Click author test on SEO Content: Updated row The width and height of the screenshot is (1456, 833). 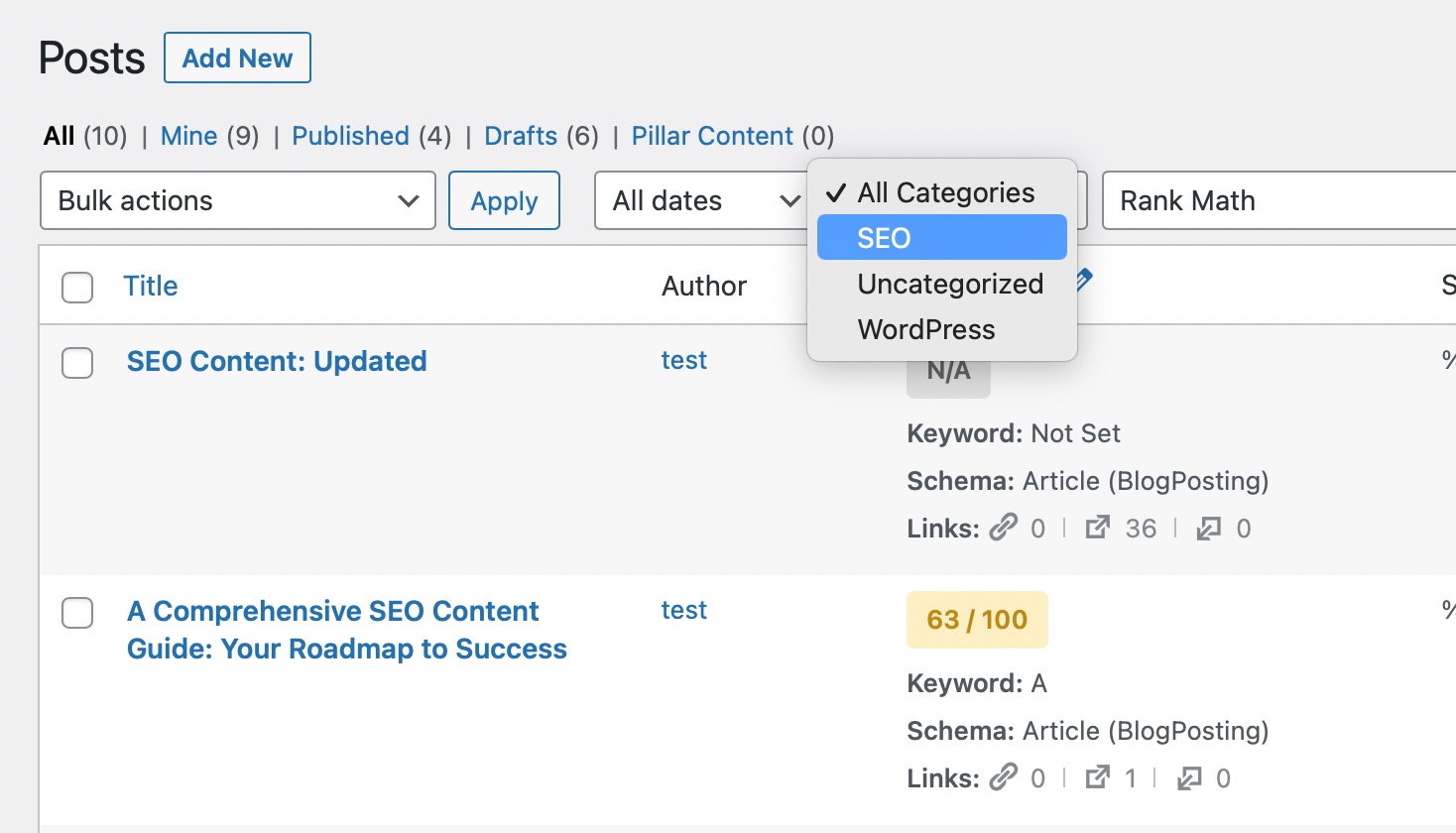[x=684, y=360]
